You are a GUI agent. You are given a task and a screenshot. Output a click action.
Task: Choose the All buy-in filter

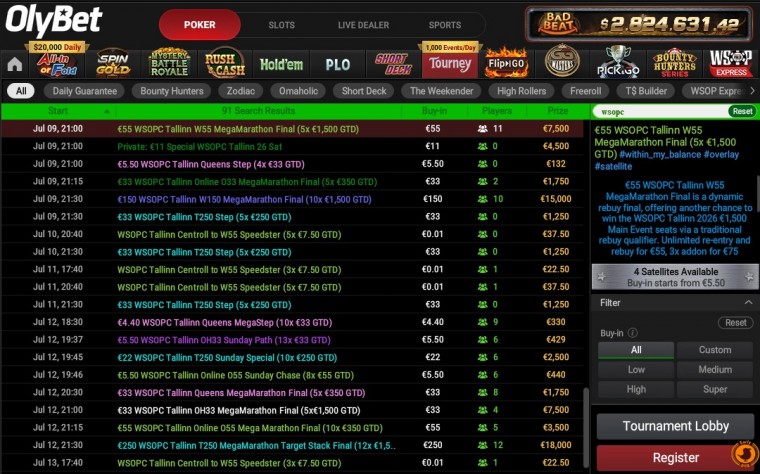click(x=636, y=350)
